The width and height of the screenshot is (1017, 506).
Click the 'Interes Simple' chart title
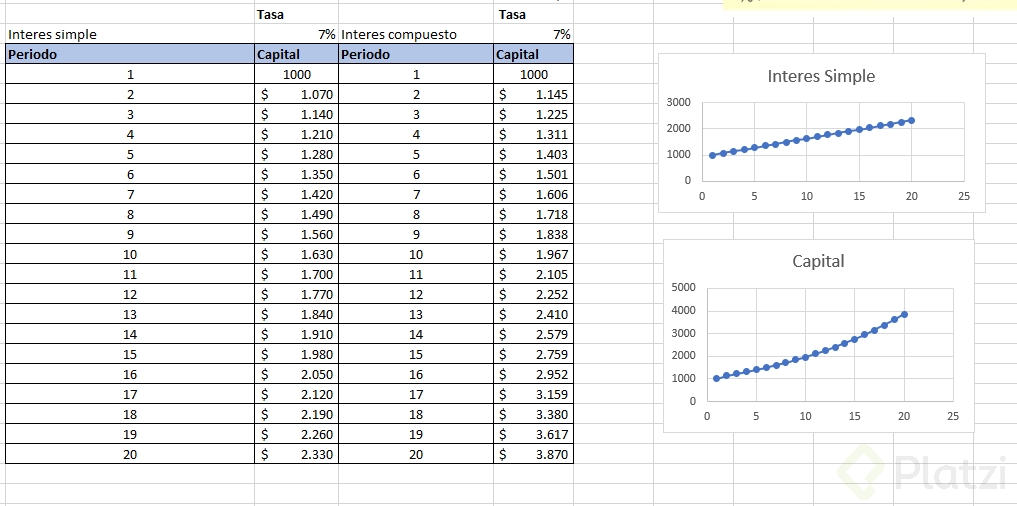(821, 77)
